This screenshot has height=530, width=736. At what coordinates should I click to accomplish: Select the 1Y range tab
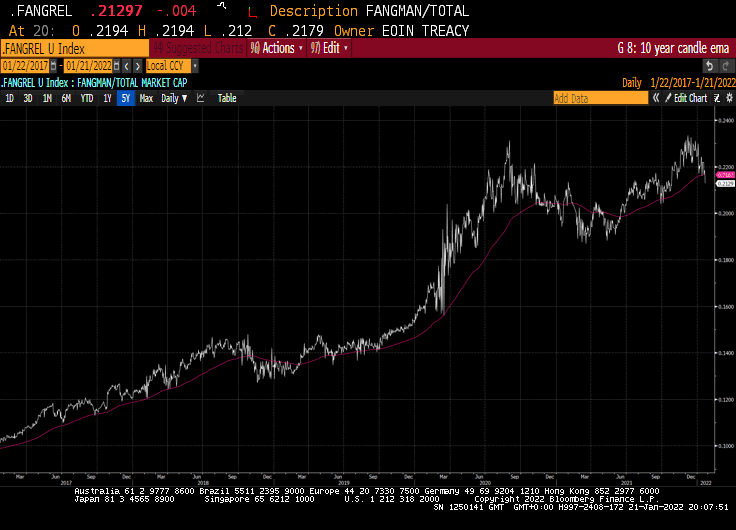coord(107,98)
